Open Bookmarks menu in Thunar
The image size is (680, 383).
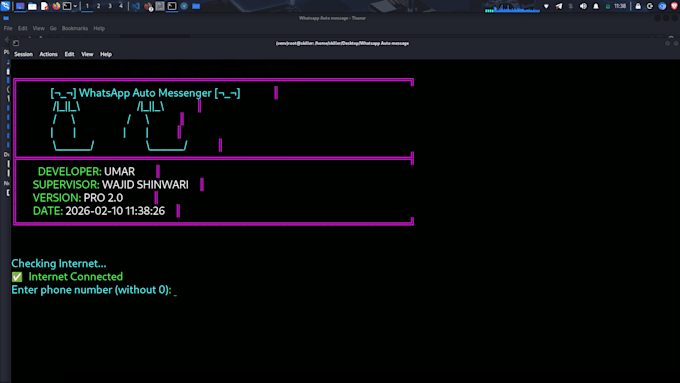tap(75, 28)
